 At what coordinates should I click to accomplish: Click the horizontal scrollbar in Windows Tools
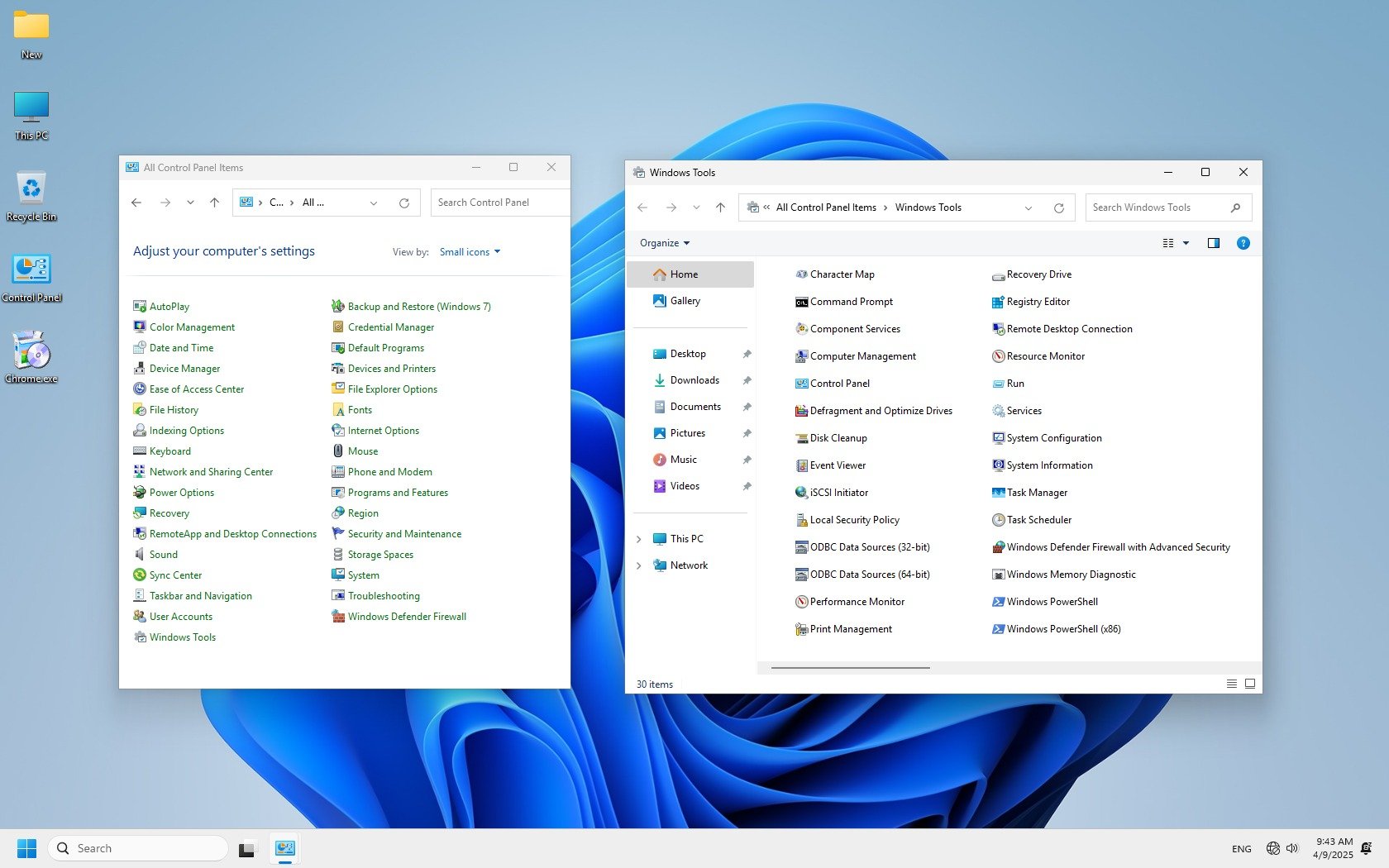point(850,667)
